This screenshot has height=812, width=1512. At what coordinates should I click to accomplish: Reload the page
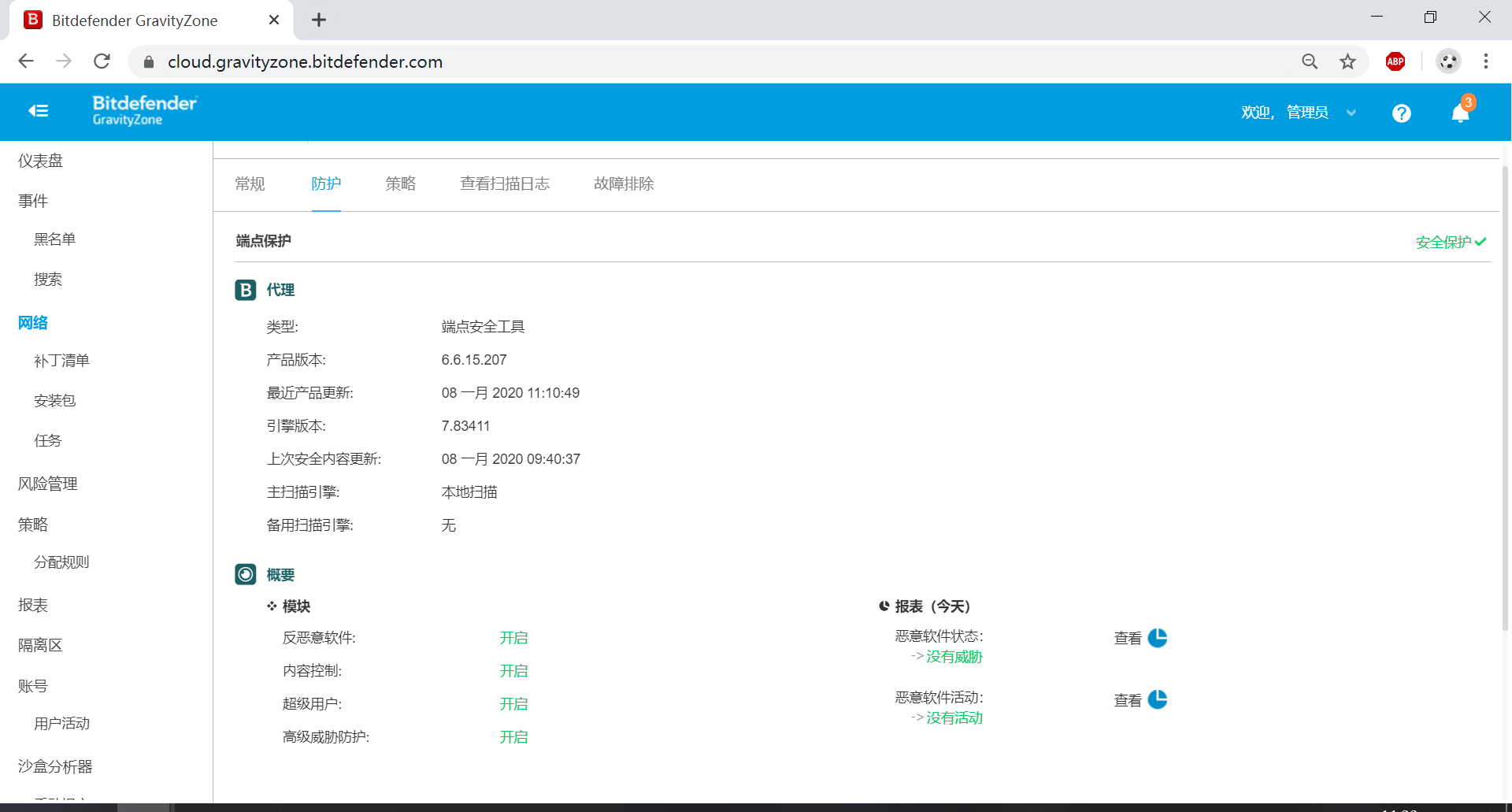[102, 61]
